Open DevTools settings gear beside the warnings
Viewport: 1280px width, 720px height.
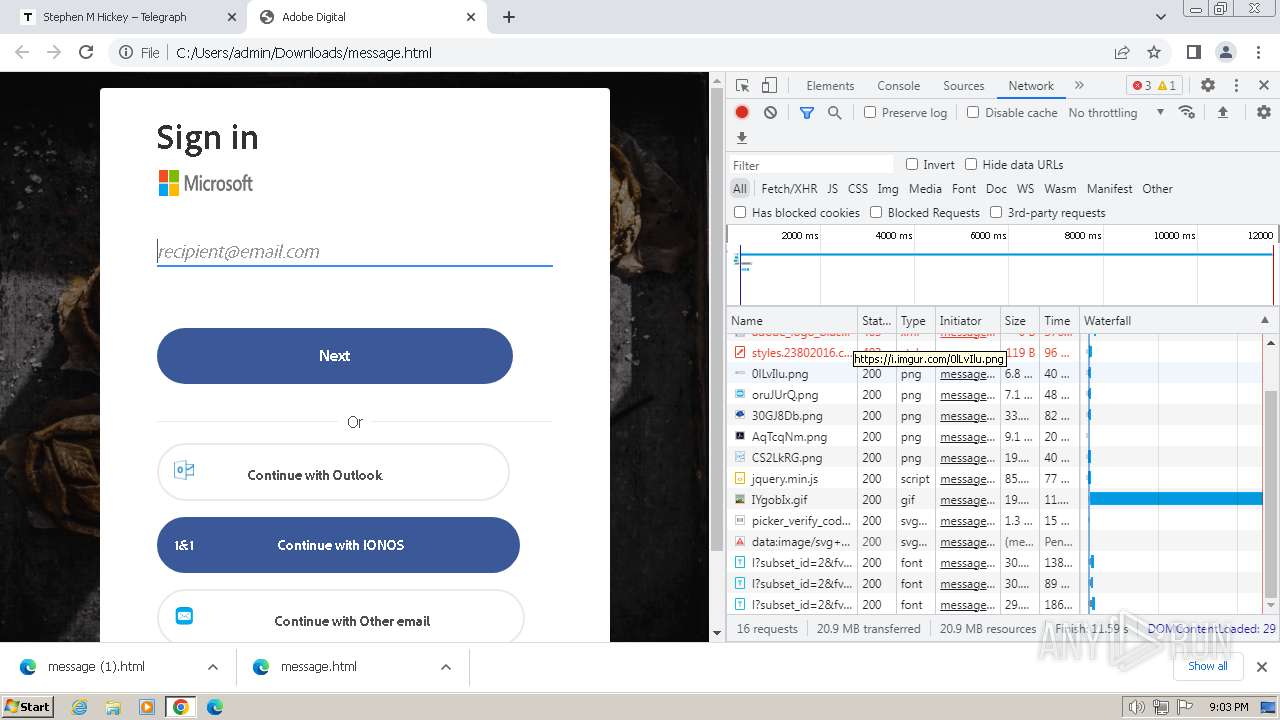(1208, 86)
